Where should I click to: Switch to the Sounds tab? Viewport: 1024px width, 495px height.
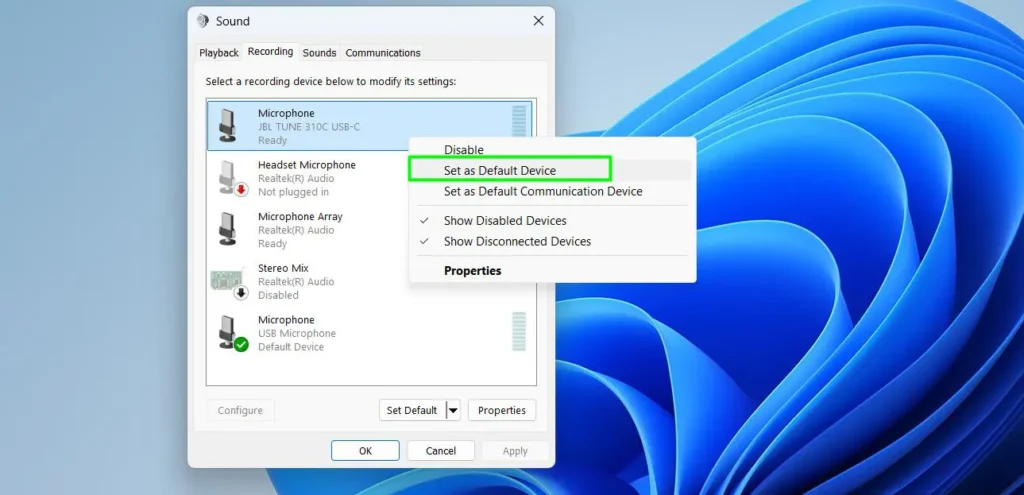pos(319,53)
